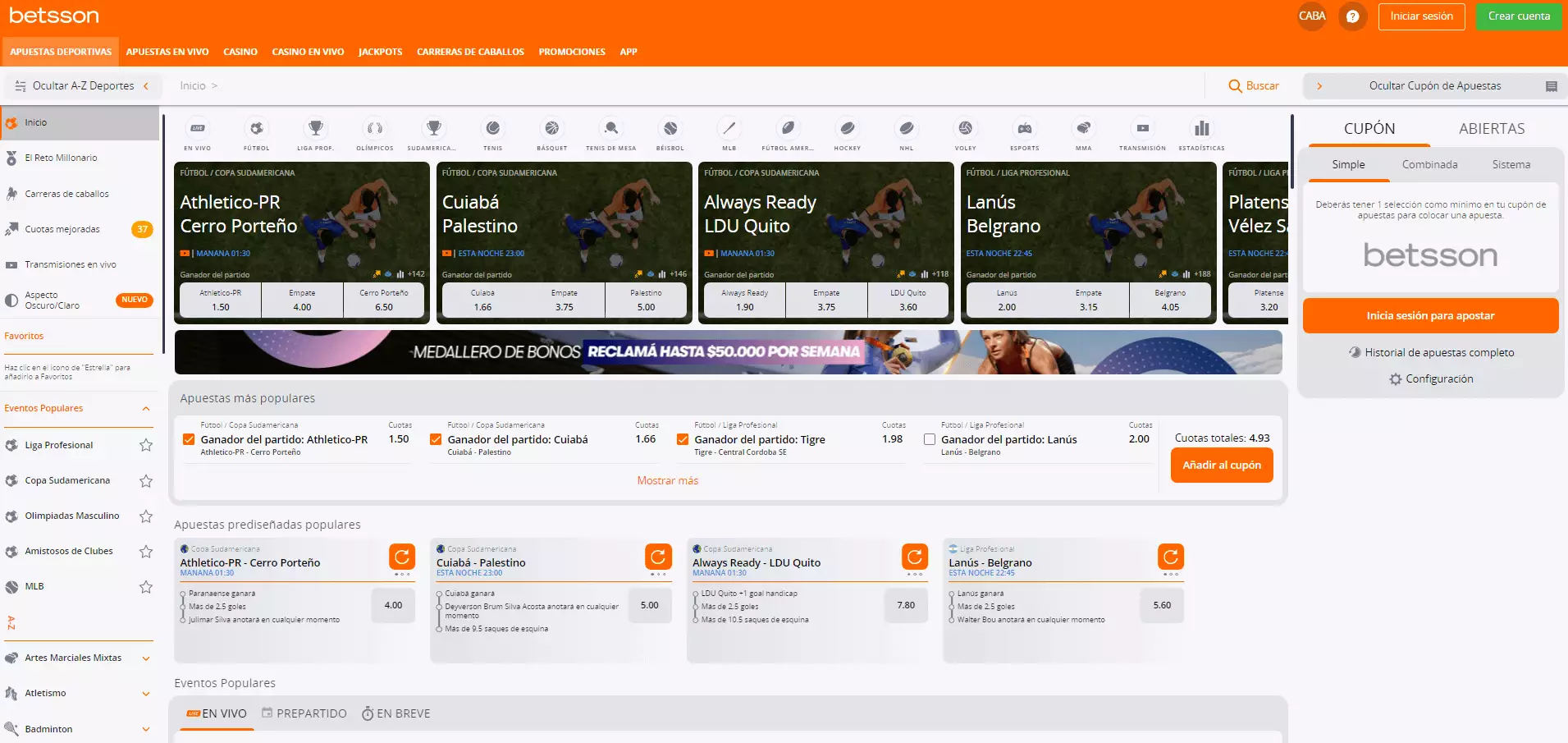This screenshot has width=1568, height=743.
Task: Toggle Aspecto Oscuro/Claro theme
Action: [x=79, y=300]
